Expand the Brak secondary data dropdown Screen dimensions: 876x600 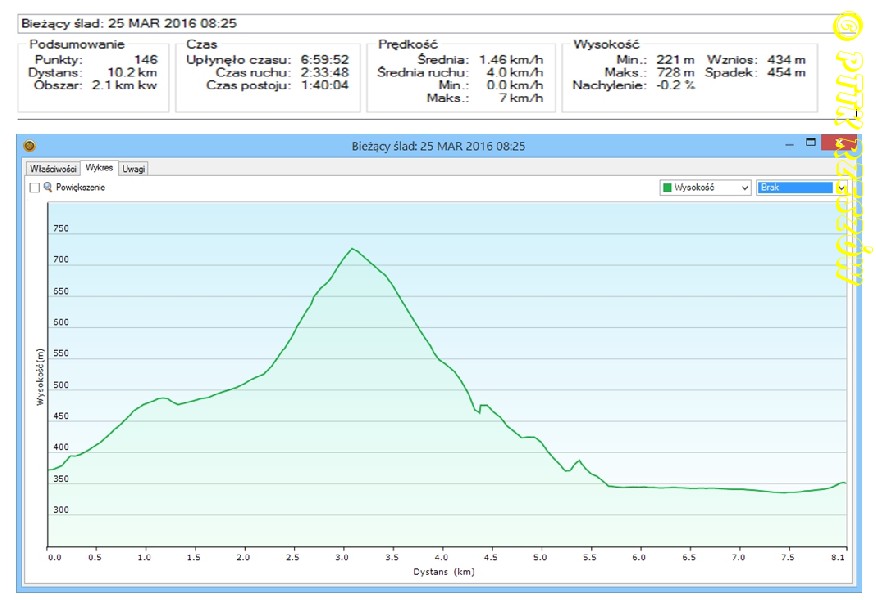click(841, 187)
